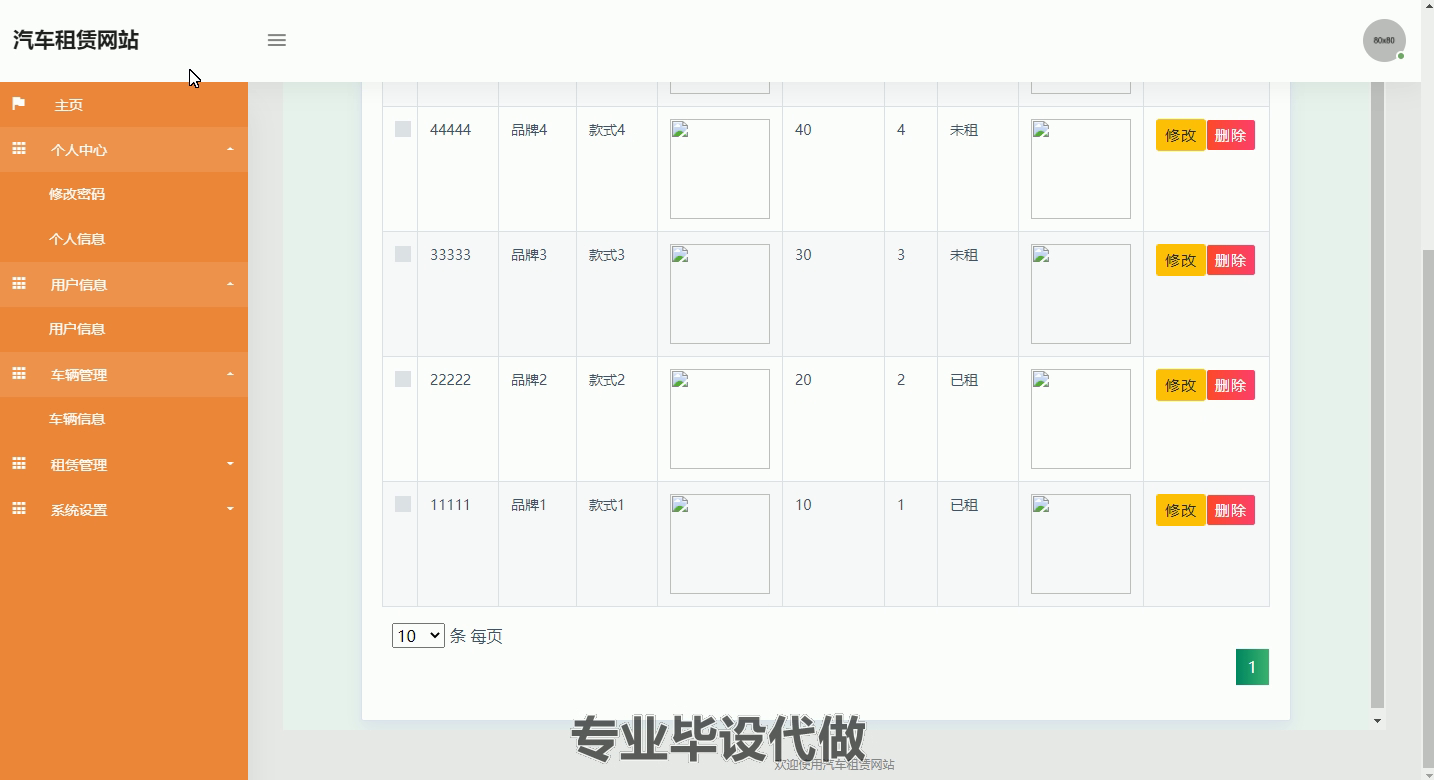Click last image thumbnail in row 11111
The width and height of the screenshot is (1434, 780).
click(x=1081, y=544)
